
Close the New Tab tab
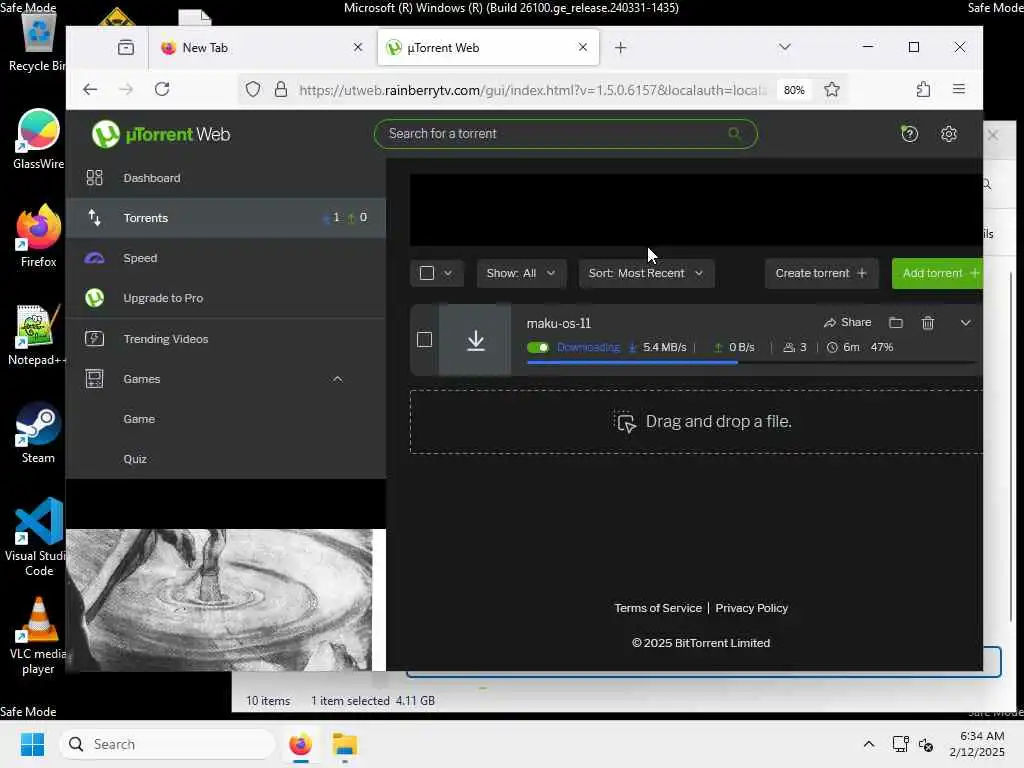pos(357,47)
